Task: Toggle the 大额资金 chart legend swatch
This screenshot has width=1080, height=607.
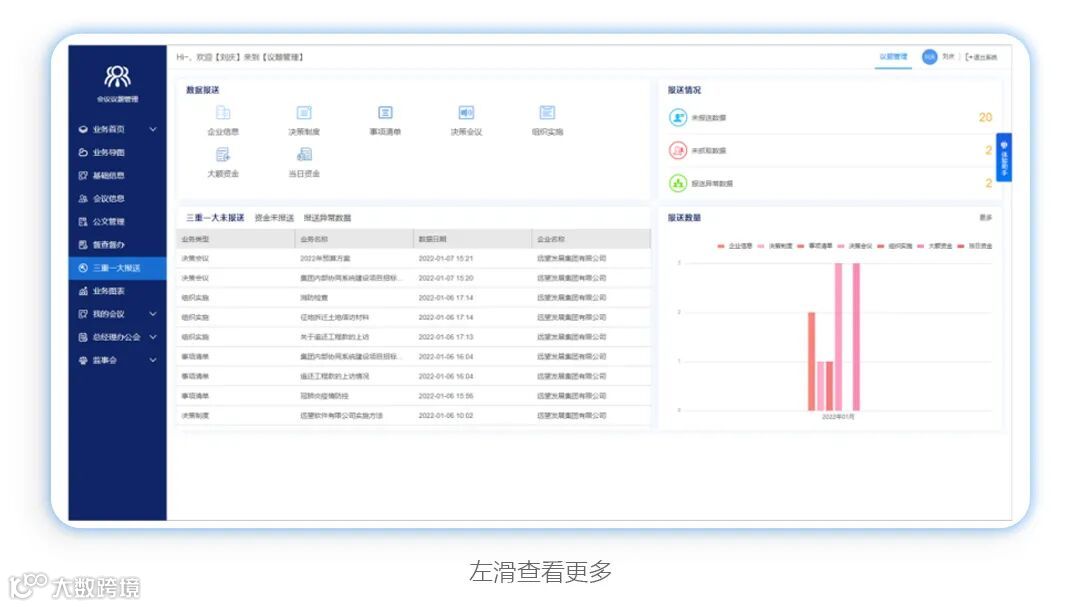Action: tap(921, 246)
